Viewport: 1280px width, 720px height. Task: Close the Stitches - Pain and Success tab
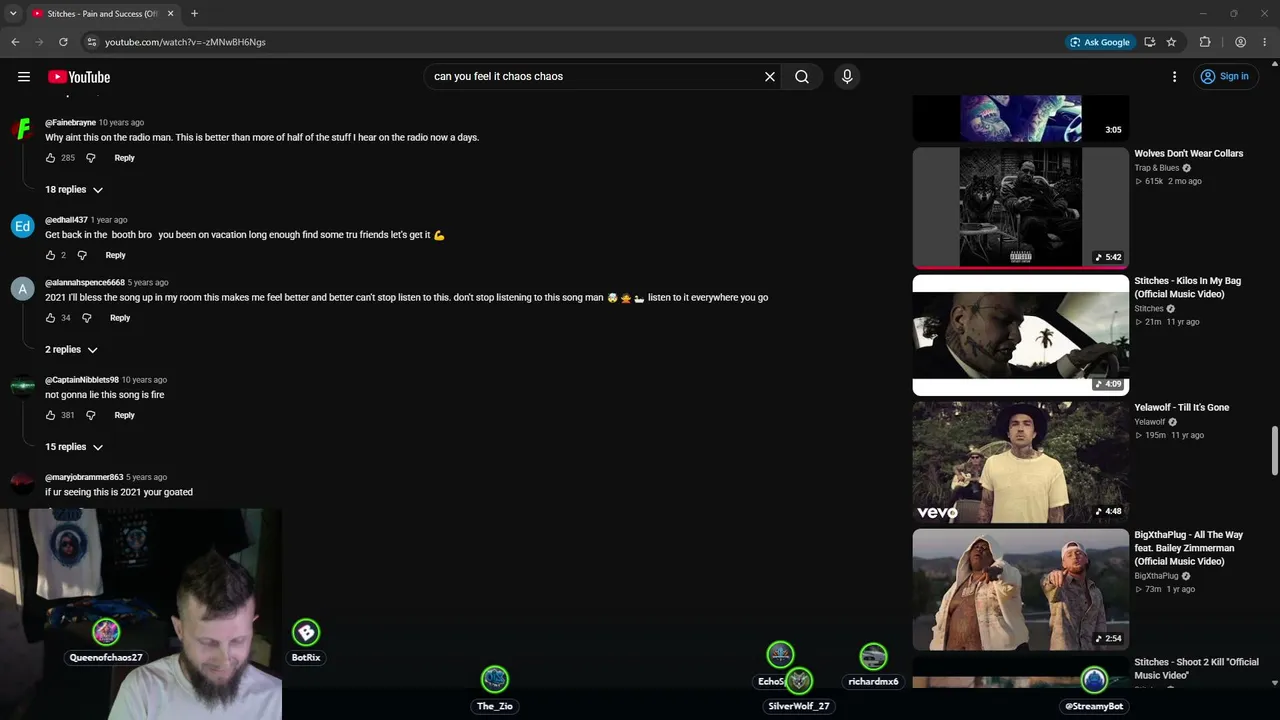click(171, 14)
